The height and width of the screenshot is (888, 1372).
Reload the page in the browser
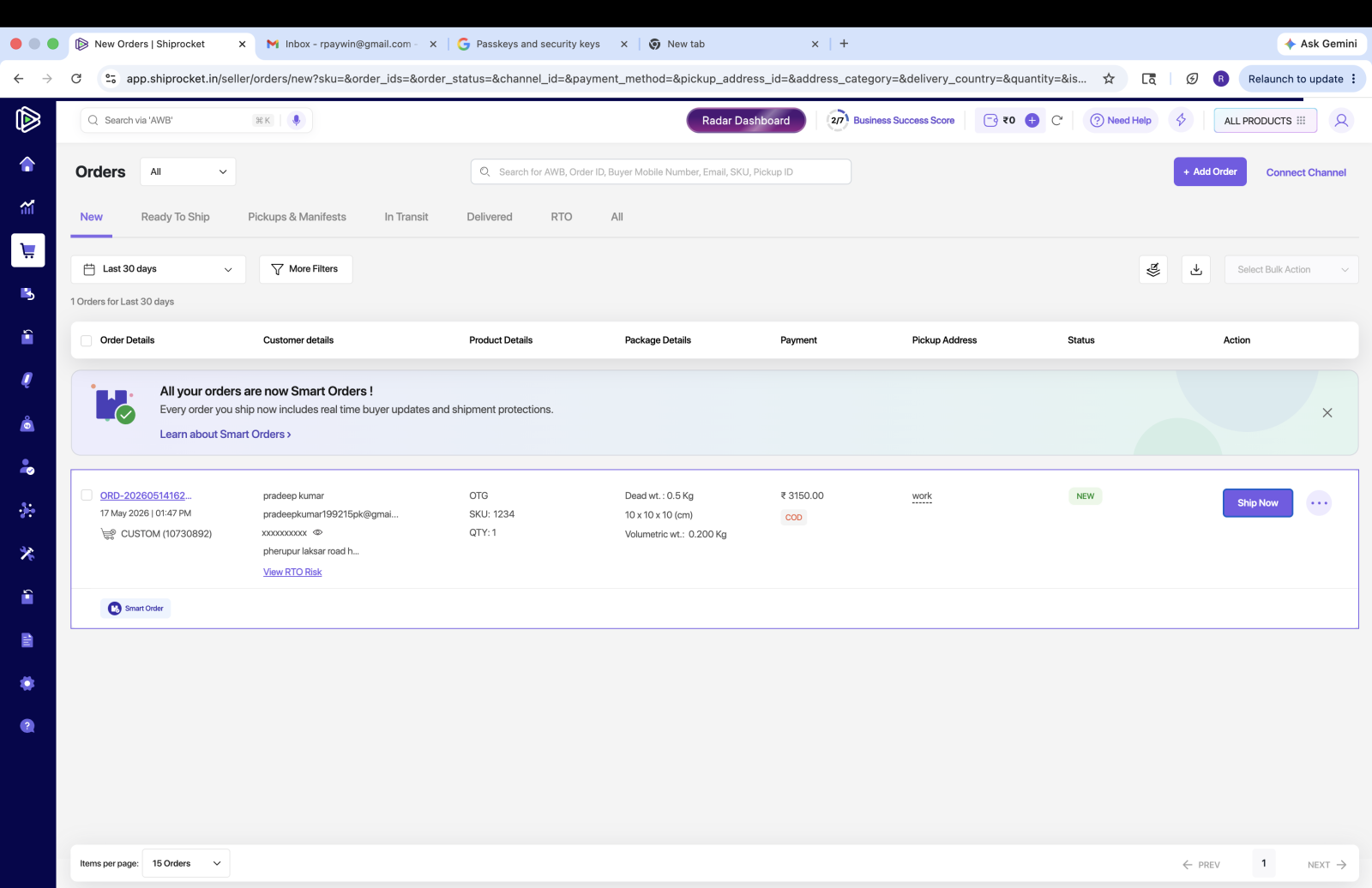pyautogui.click(x=76, y=79)
